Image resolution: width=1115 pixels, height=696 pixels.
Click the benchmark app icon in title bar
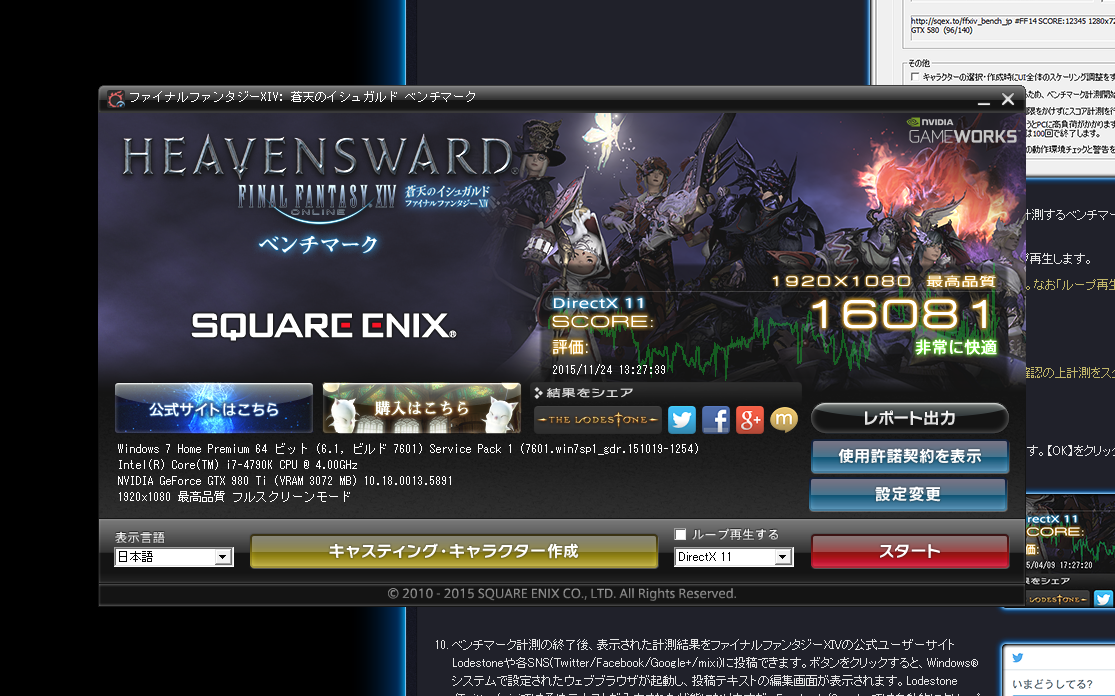[x=115, y=98]
